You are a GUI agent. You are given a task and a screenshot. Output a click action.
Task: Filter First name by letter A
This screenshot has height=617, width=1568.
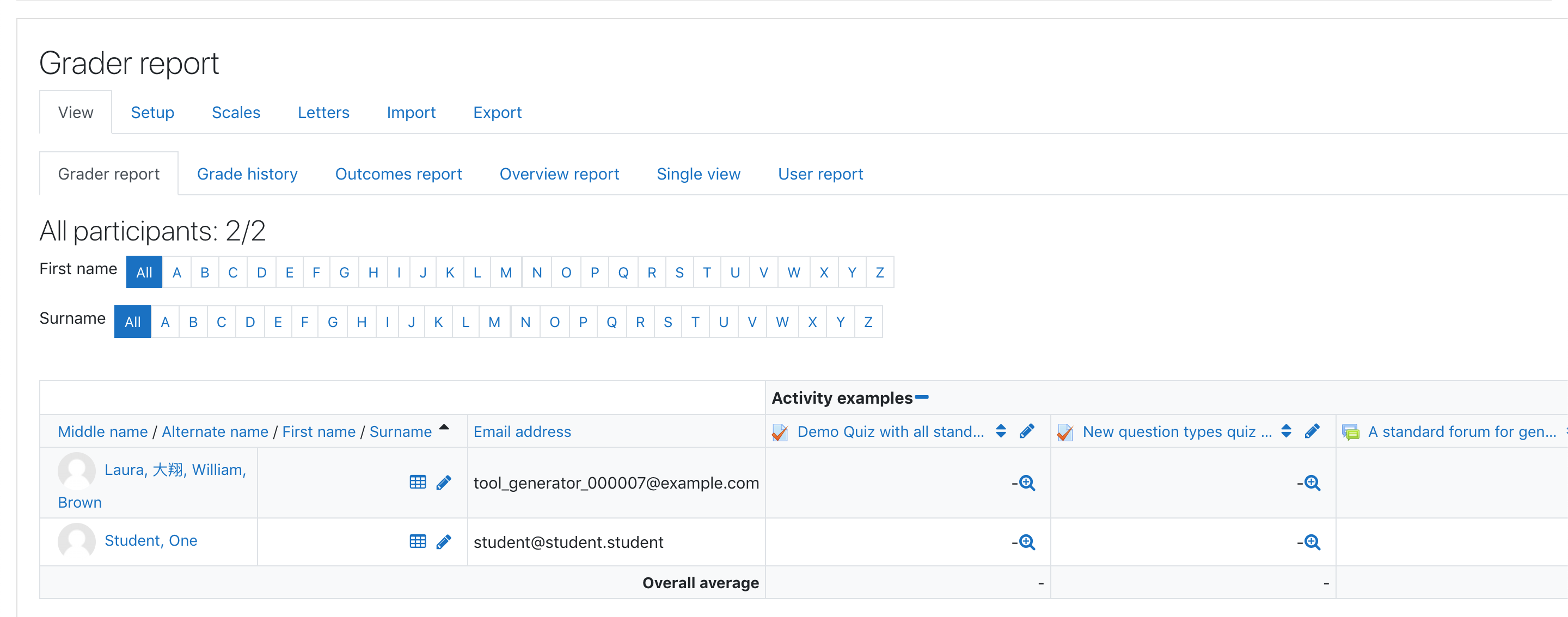(x=176, y=272)
